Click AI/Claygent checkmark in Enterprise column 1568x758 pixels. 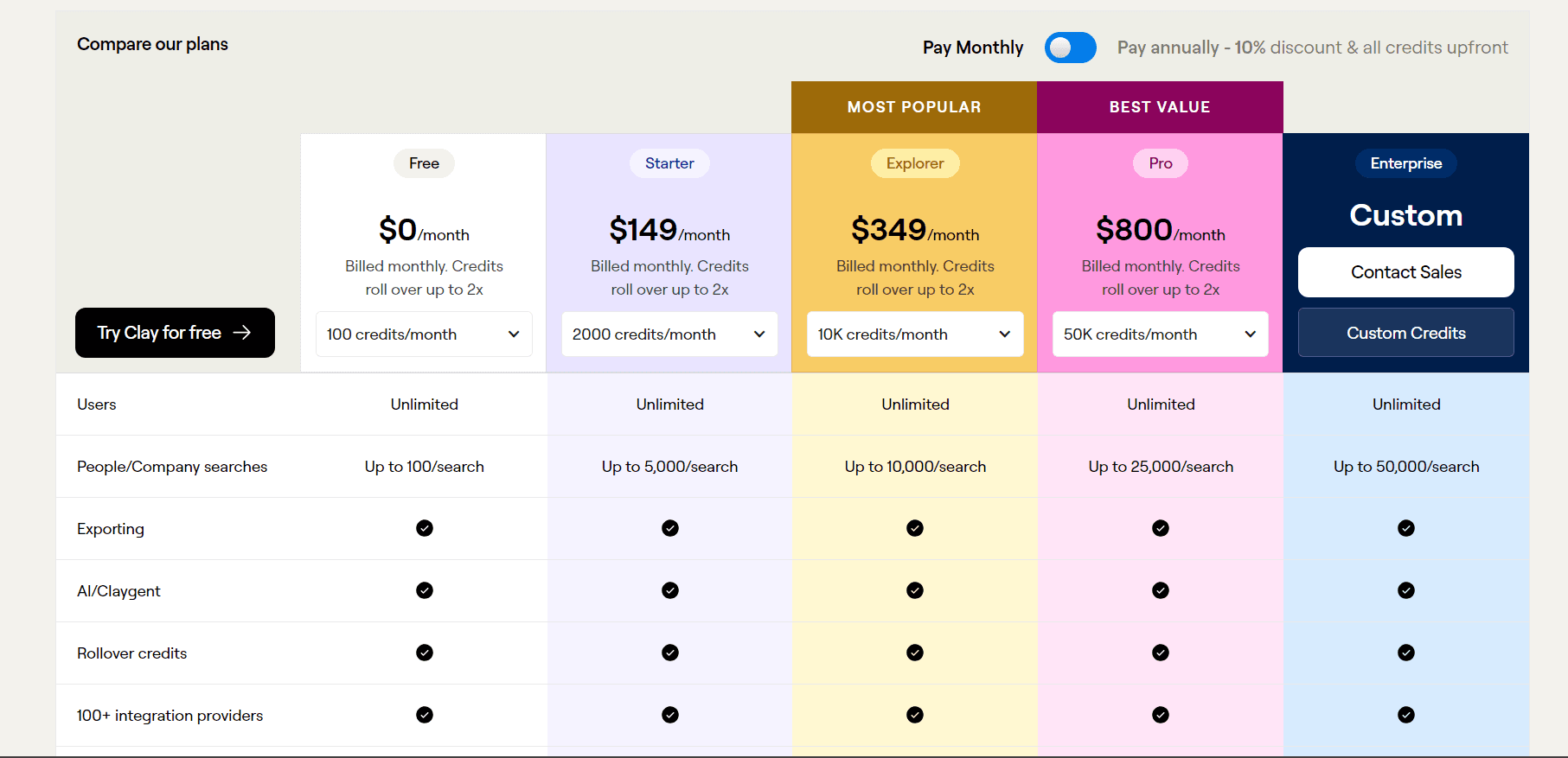pos(1406,590)
